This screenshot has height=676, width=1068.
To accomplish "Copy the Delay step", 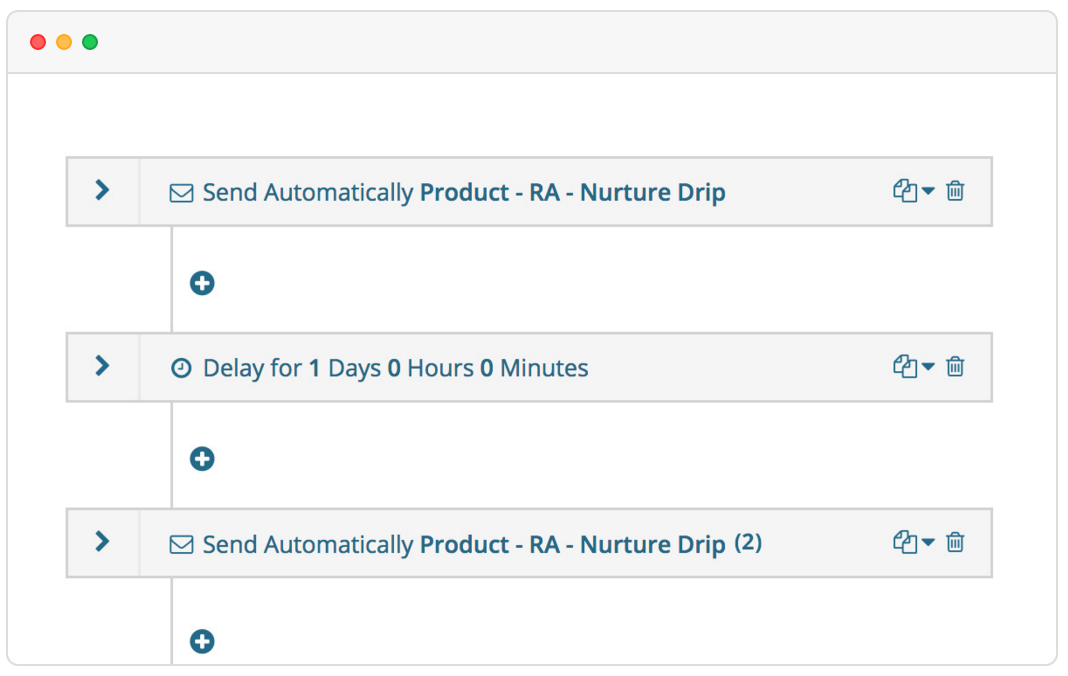I will [x=904, y=367].
